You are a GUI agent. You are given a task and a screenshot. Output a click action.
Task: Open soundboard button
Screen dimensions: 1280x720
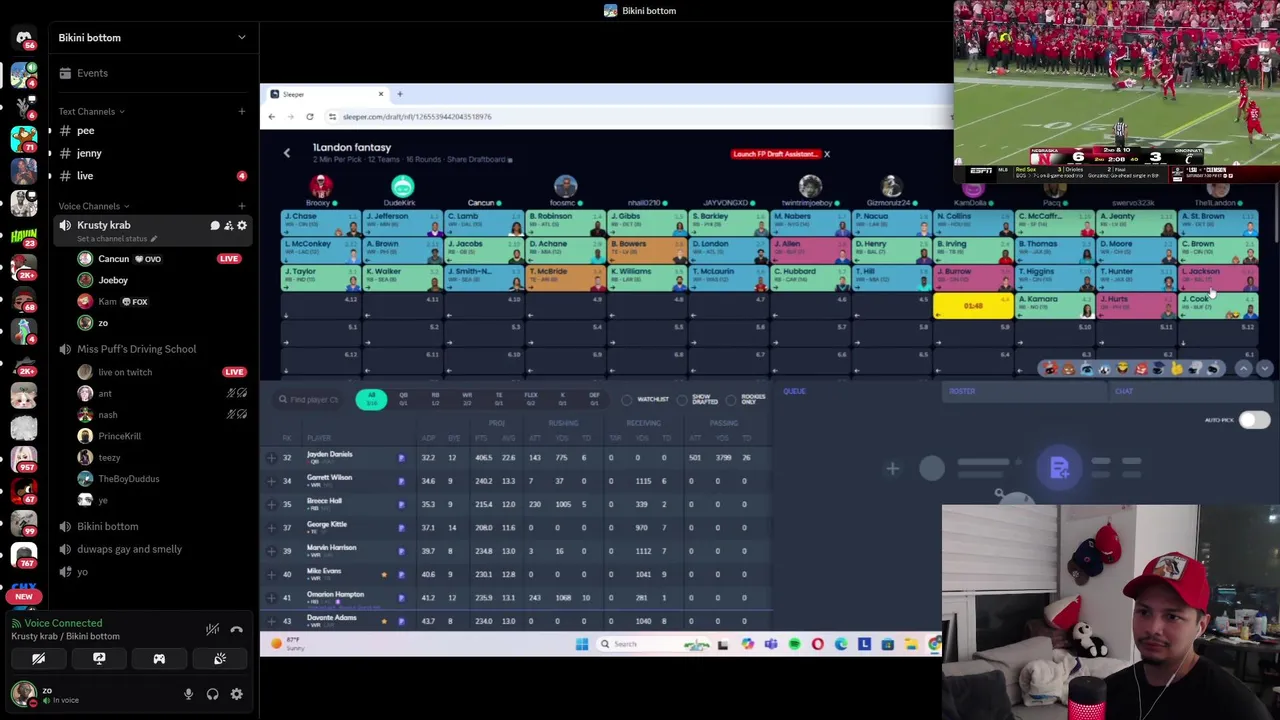[x=220, y=659]
